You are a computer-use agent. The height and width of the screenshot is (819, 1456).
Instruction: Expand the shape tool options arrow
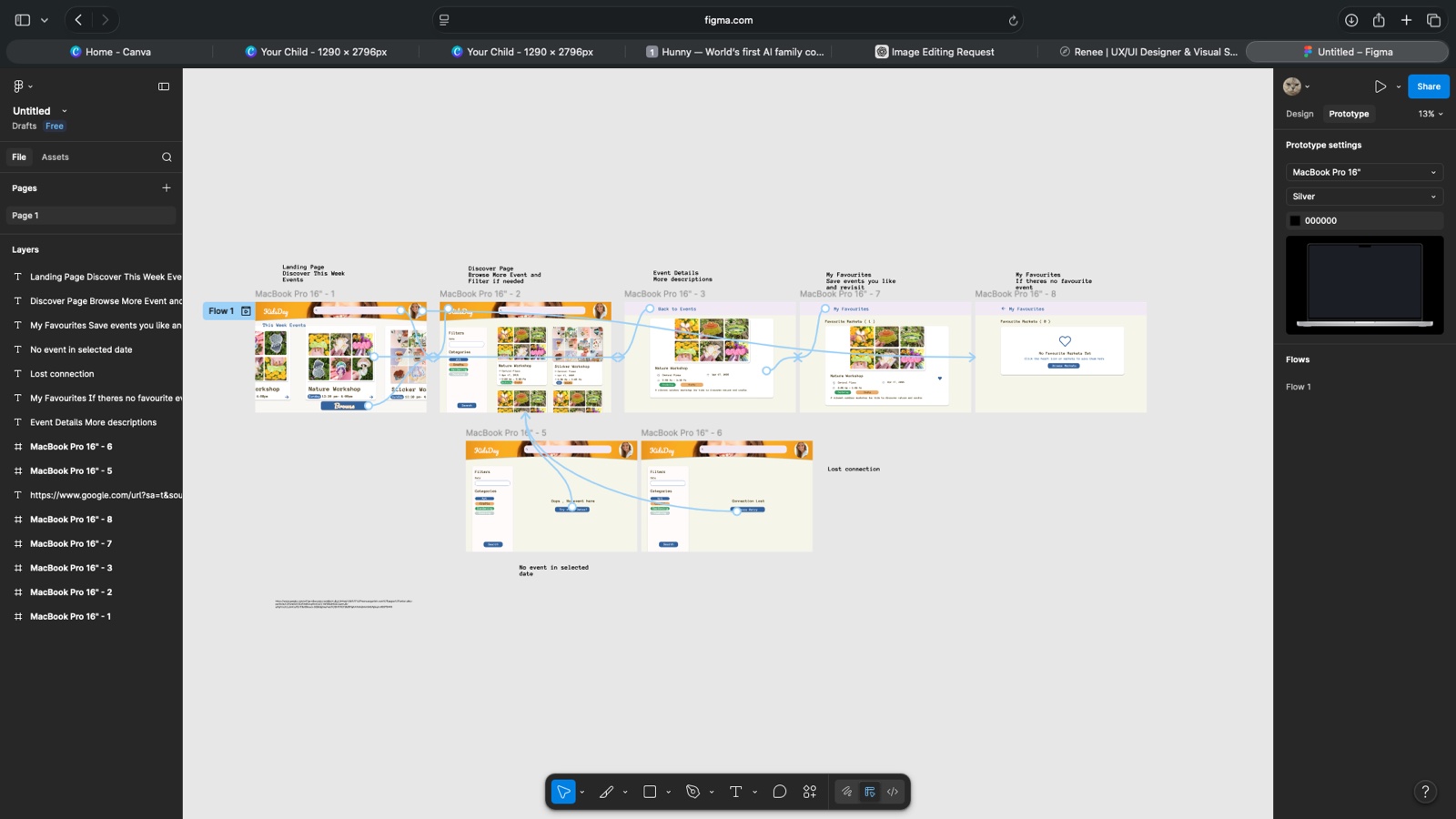(668, 792)
